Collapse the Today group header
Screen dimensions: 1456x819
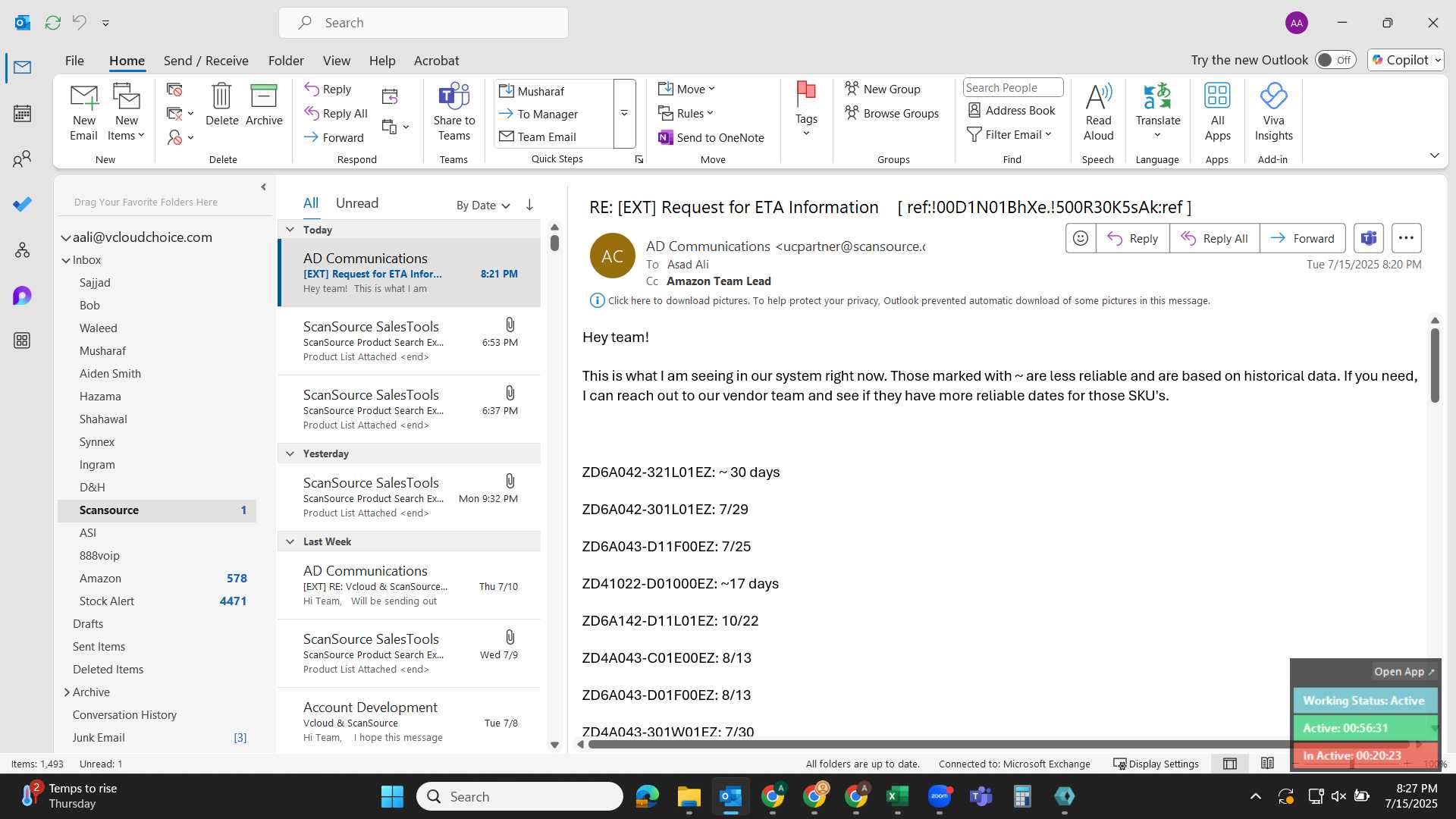point(290,230)
